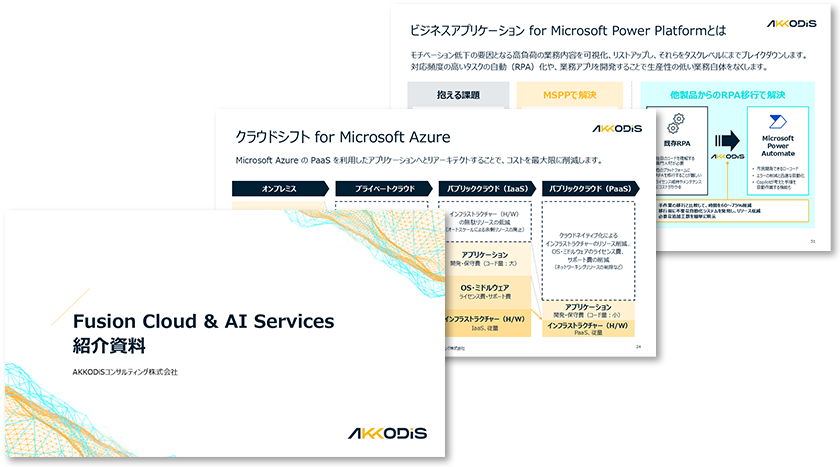
Task: Click the クラウドネイティブ化による text in the PaaS dashed box
Action: pos(588,251)
